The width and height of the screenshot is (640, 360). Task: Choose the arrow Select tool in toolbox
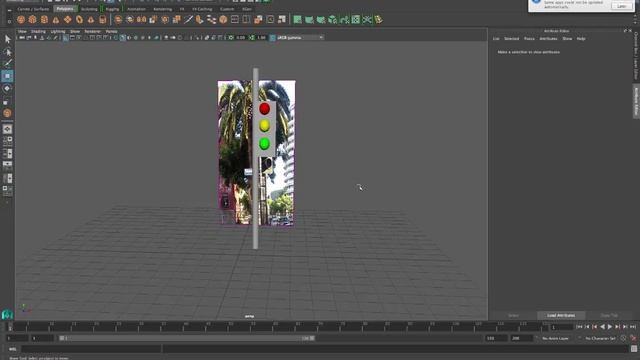(7, 39)
